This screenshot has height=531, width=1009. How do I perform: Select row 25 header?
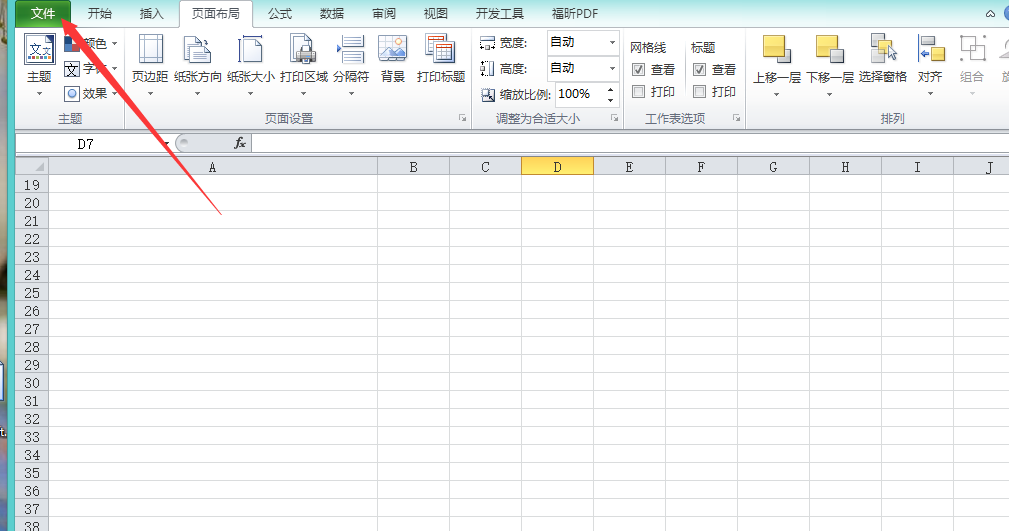32,293
